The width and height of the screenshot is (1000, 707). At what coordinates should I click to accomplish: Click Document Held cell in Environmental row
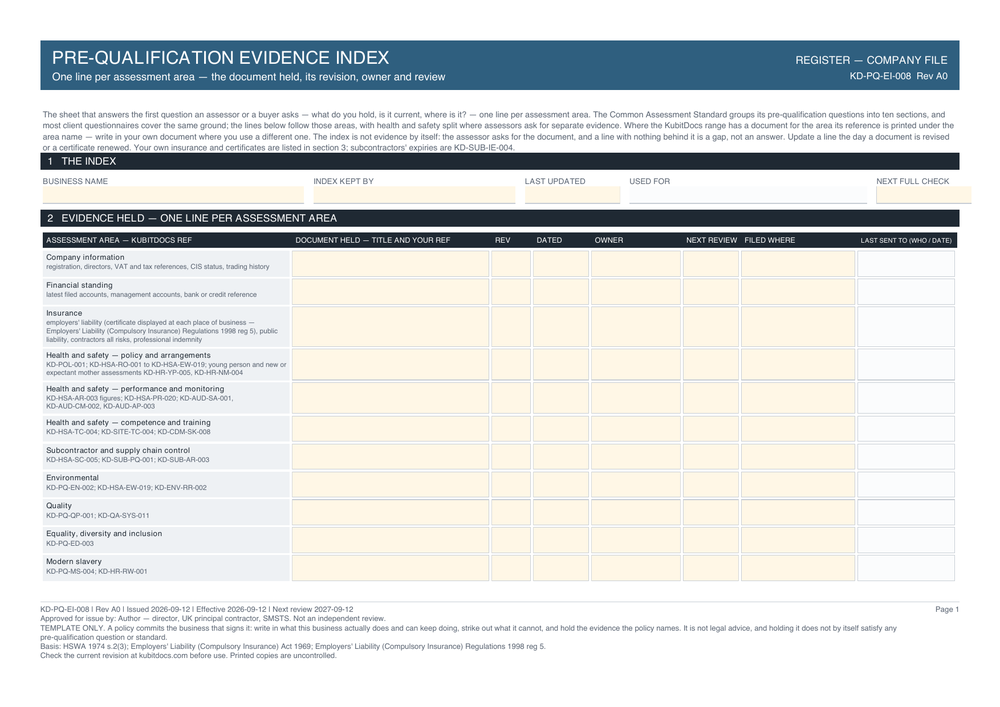tap(390, 485)
